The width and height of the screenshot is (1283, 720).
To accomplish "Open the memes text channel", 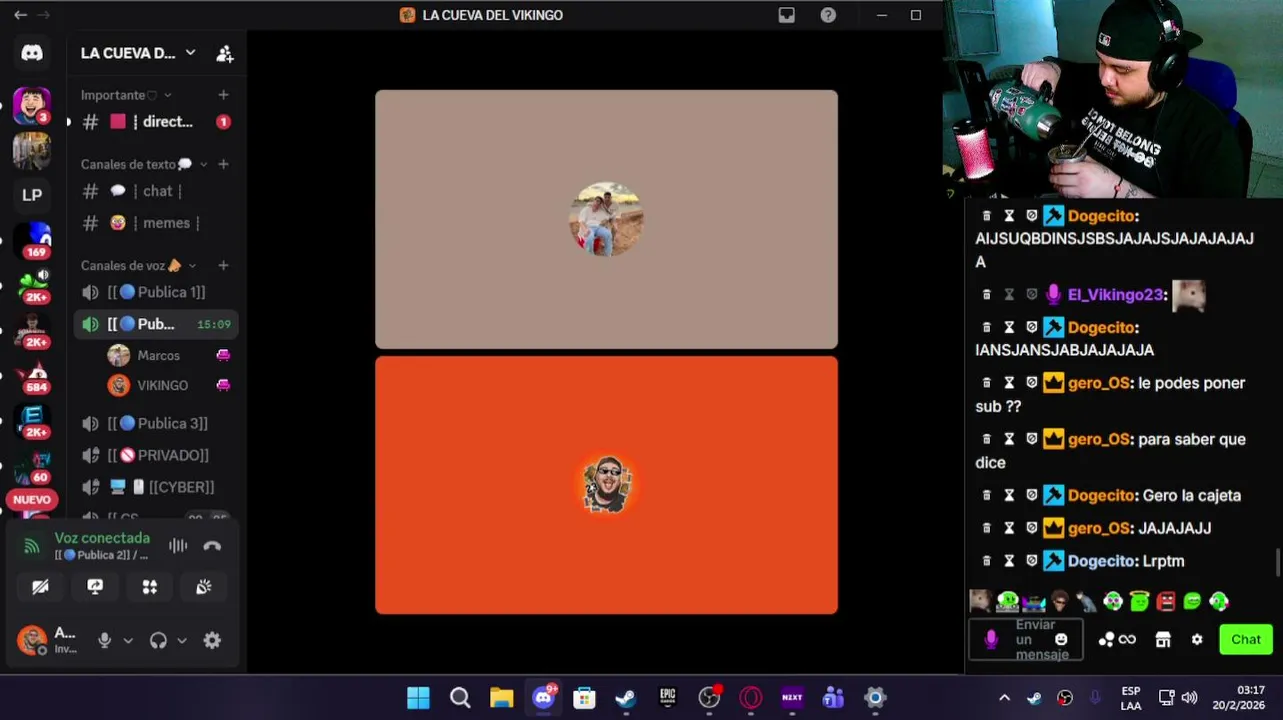I will coord(155,223).
